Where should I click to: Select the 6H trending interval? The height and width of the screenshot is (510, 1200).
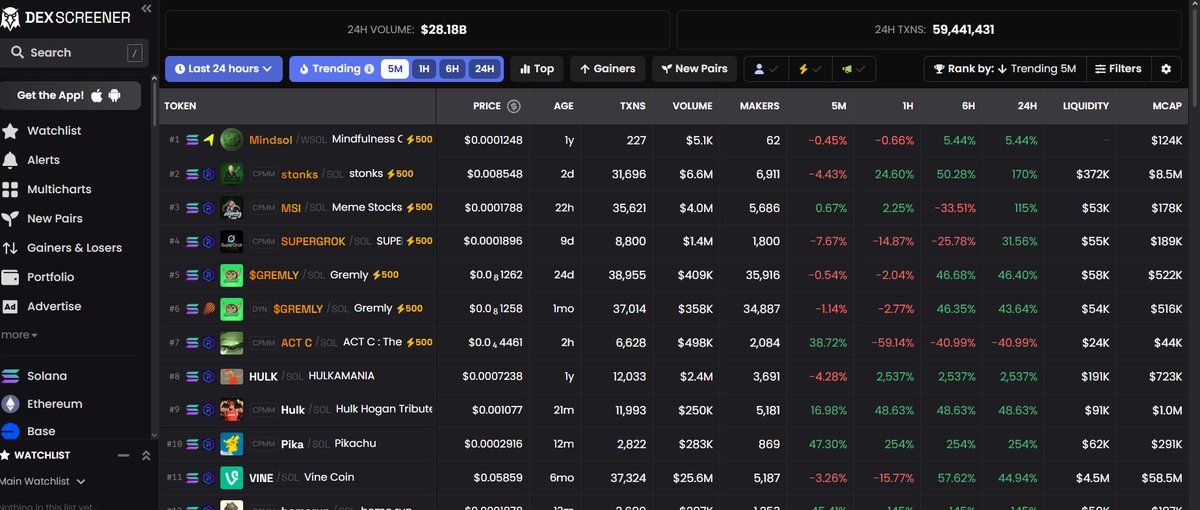(453, 69)
